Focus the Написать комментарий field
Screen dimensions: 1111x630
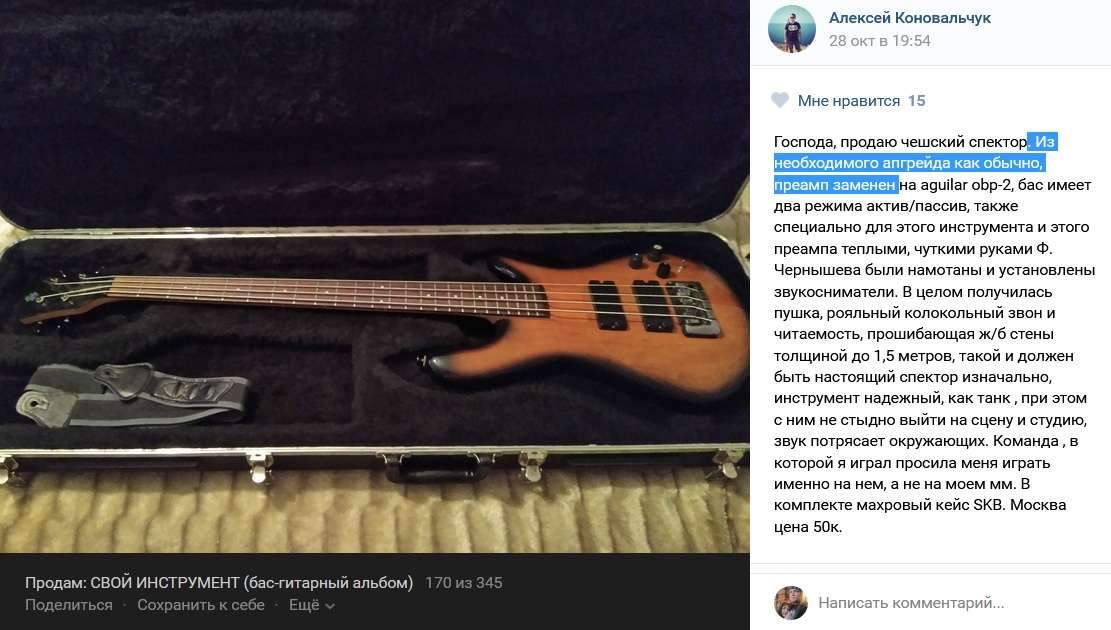[911, 603]
